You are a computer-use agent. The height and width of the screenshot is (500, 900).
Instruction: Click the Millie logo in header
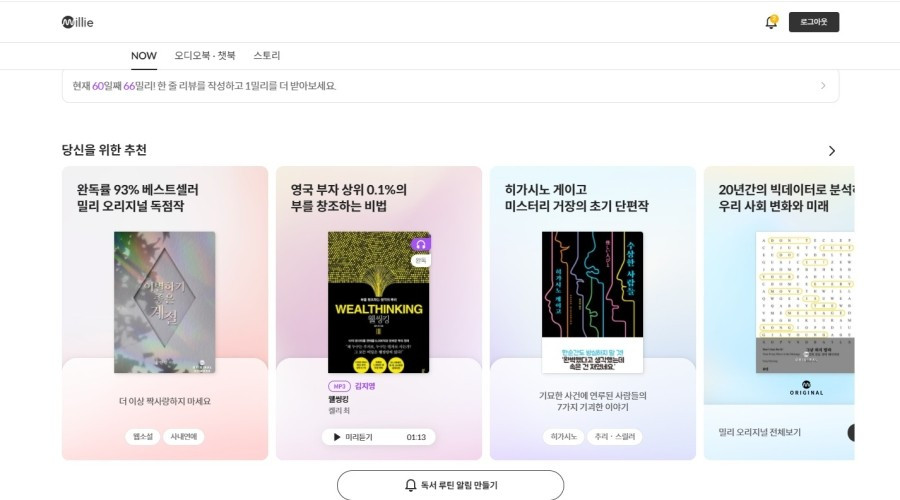click(x=77, y=22)
